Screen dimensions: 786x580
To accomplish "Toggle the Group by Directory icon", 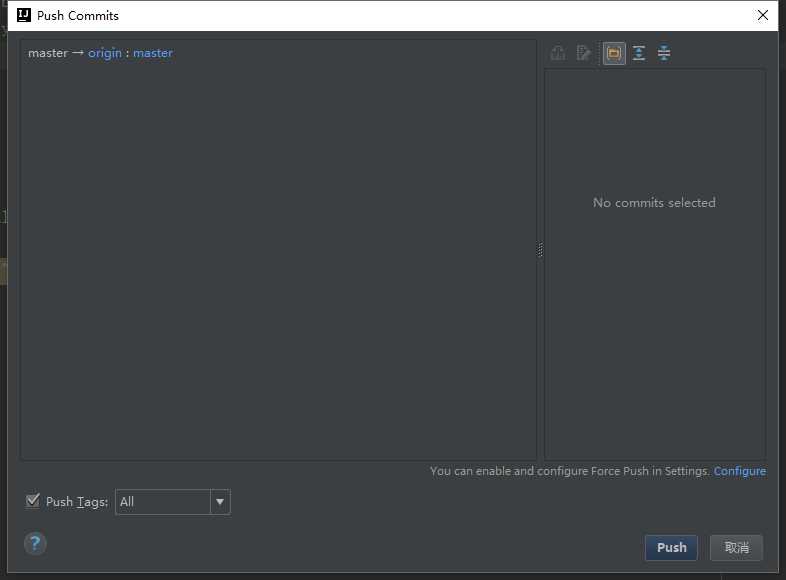I will click(614, 53).
